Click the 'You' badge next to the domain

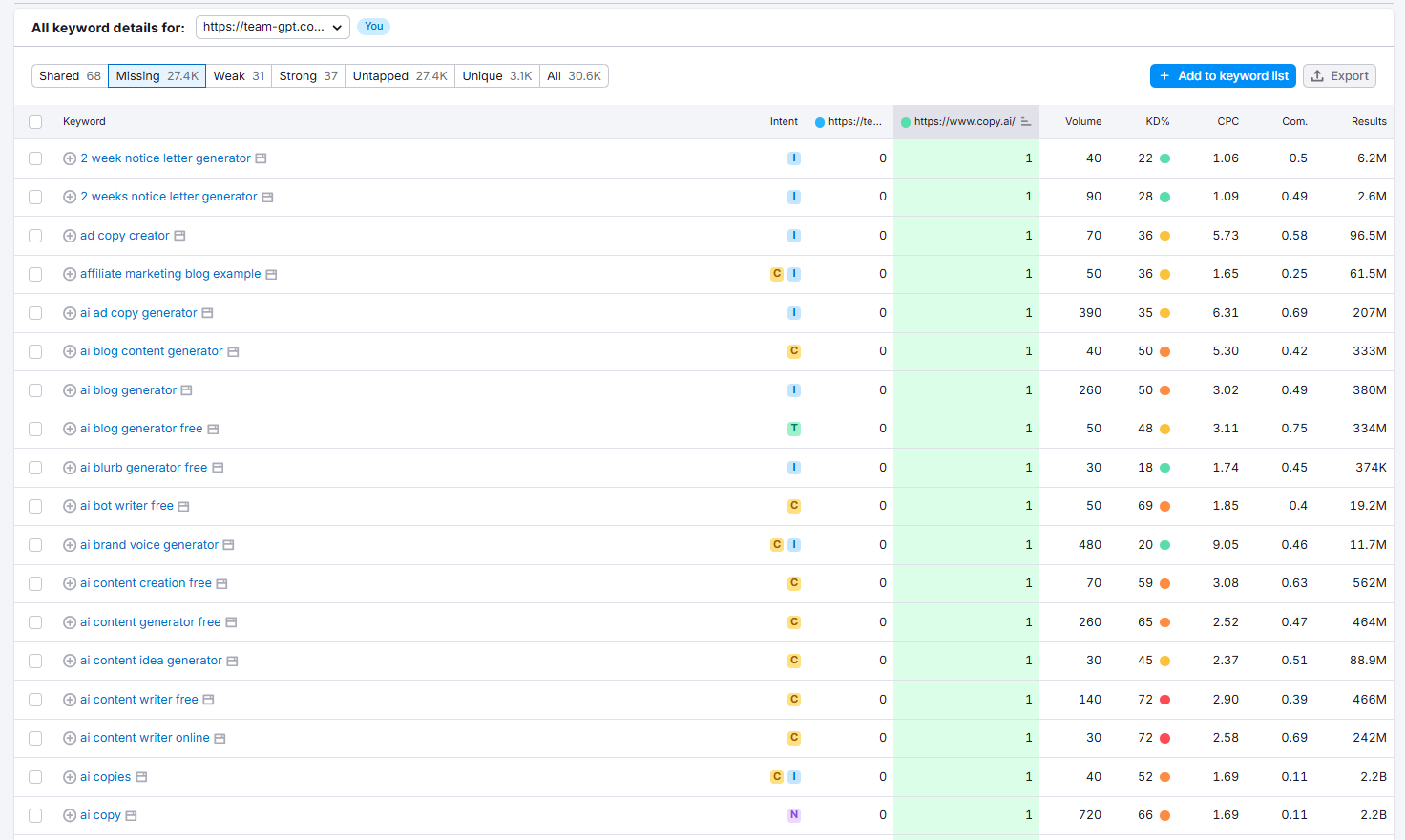pyautogui.click(x=374, y=27)
